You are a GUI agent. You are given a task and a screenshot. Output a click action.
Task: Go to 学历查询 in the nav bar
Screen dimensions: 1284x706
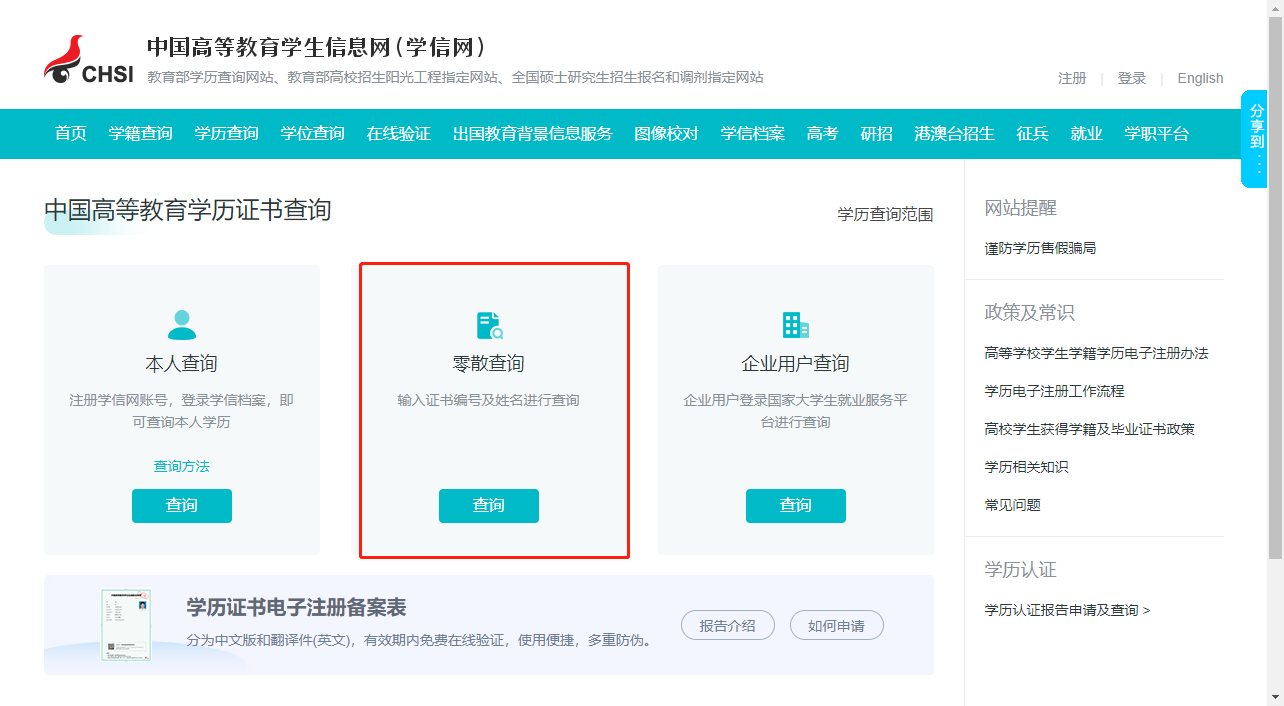click(227, 134)
